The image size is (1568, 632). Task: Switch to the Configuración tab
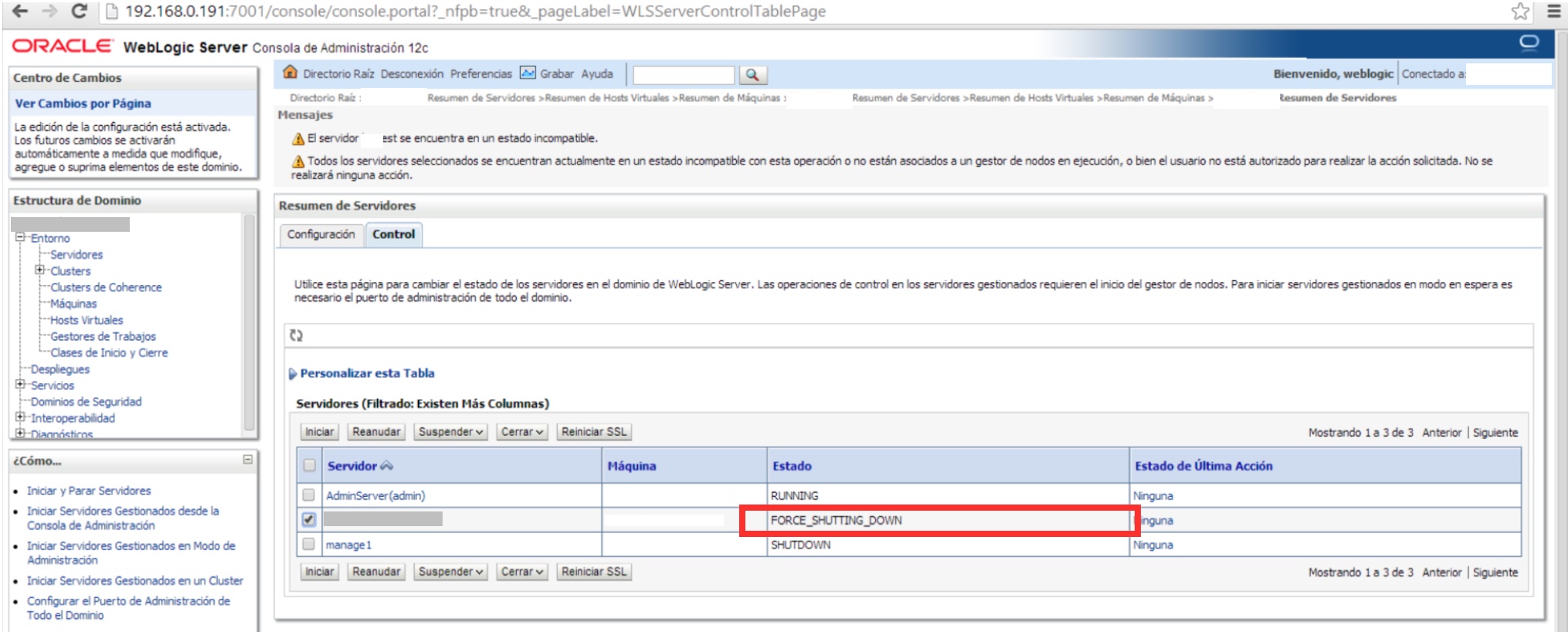[321, 234]
